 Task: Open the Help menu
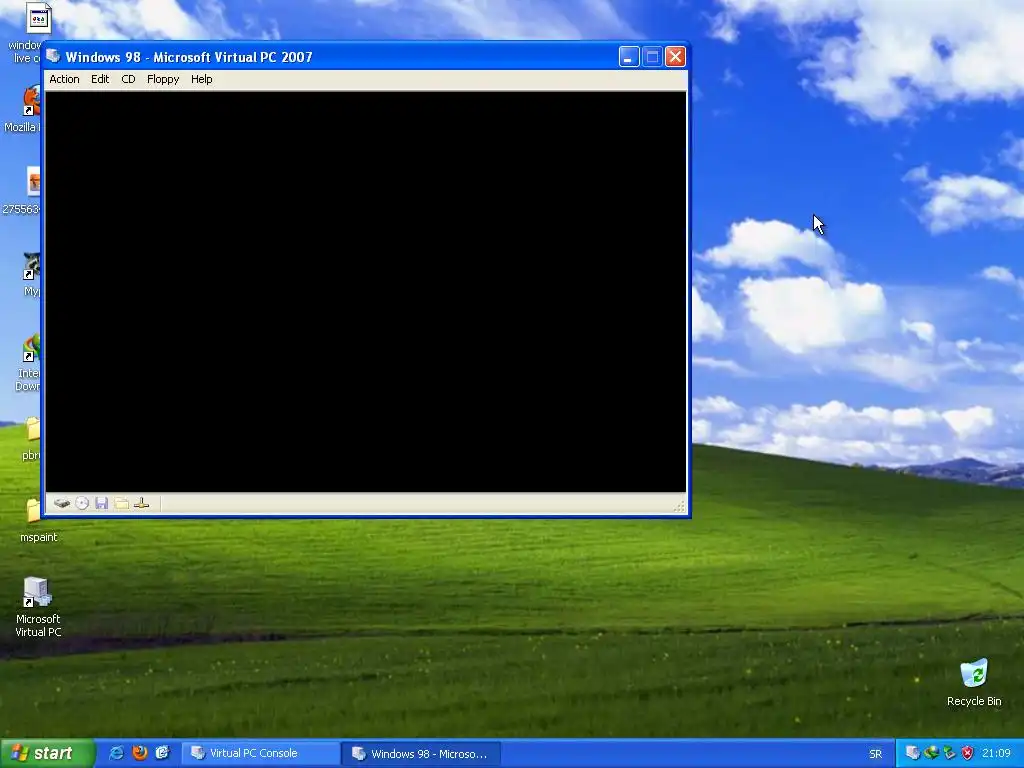click(201, 79)
